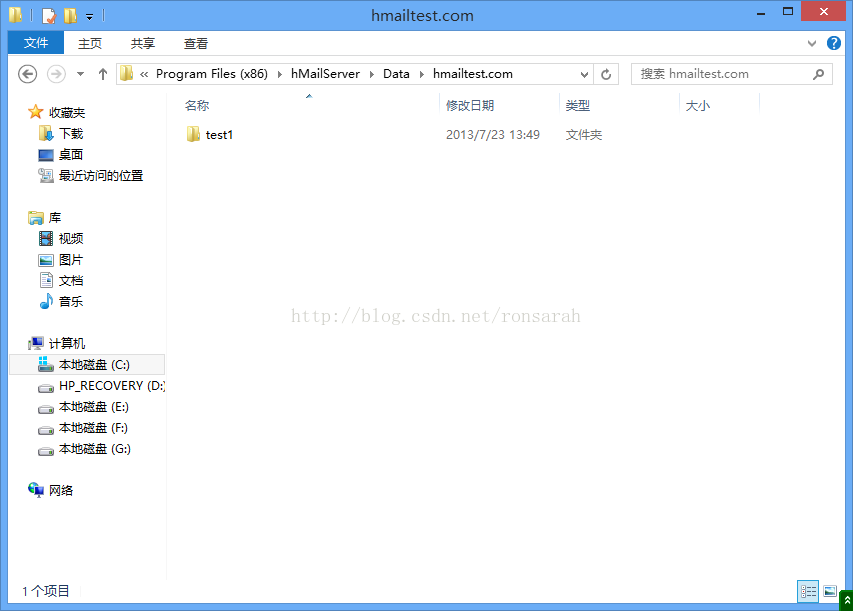Viewport: 853px width, 611px height.
Task: Click the Forward navigation arrow
Action: click(56, 74)
